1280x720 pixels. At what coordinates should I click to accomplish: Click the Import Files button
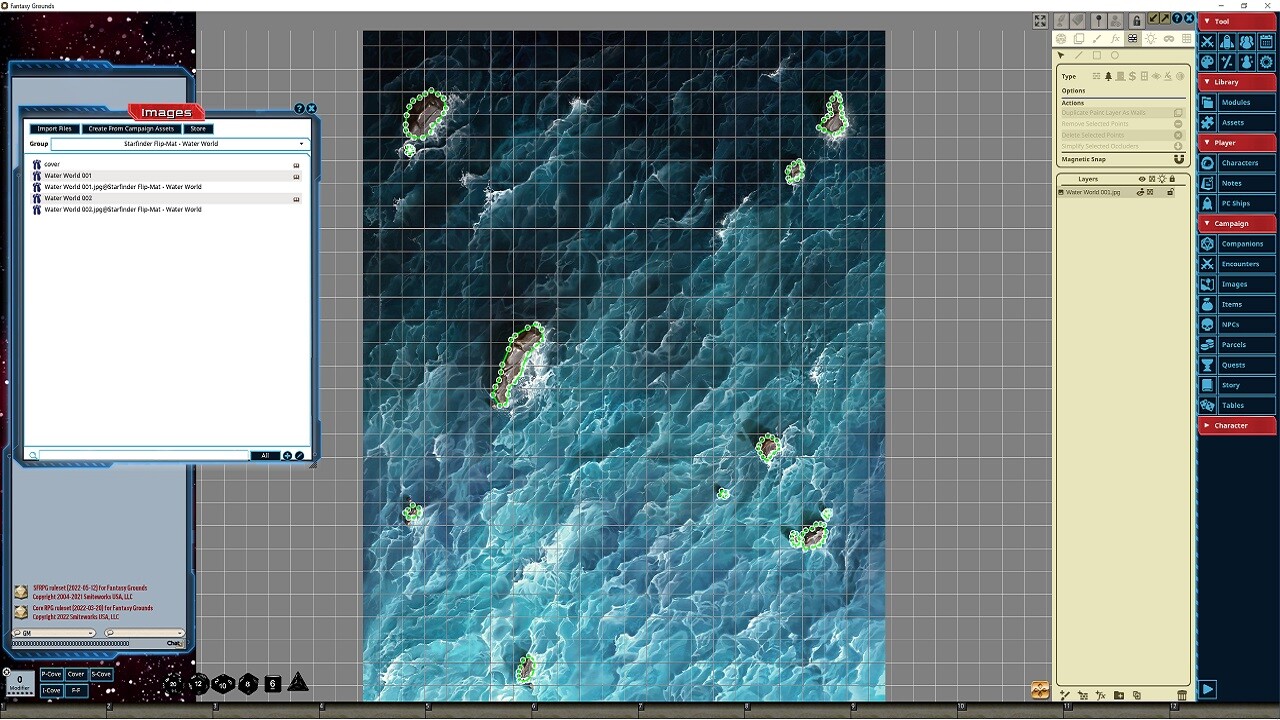pyautogui.click(x=54, y=128)
